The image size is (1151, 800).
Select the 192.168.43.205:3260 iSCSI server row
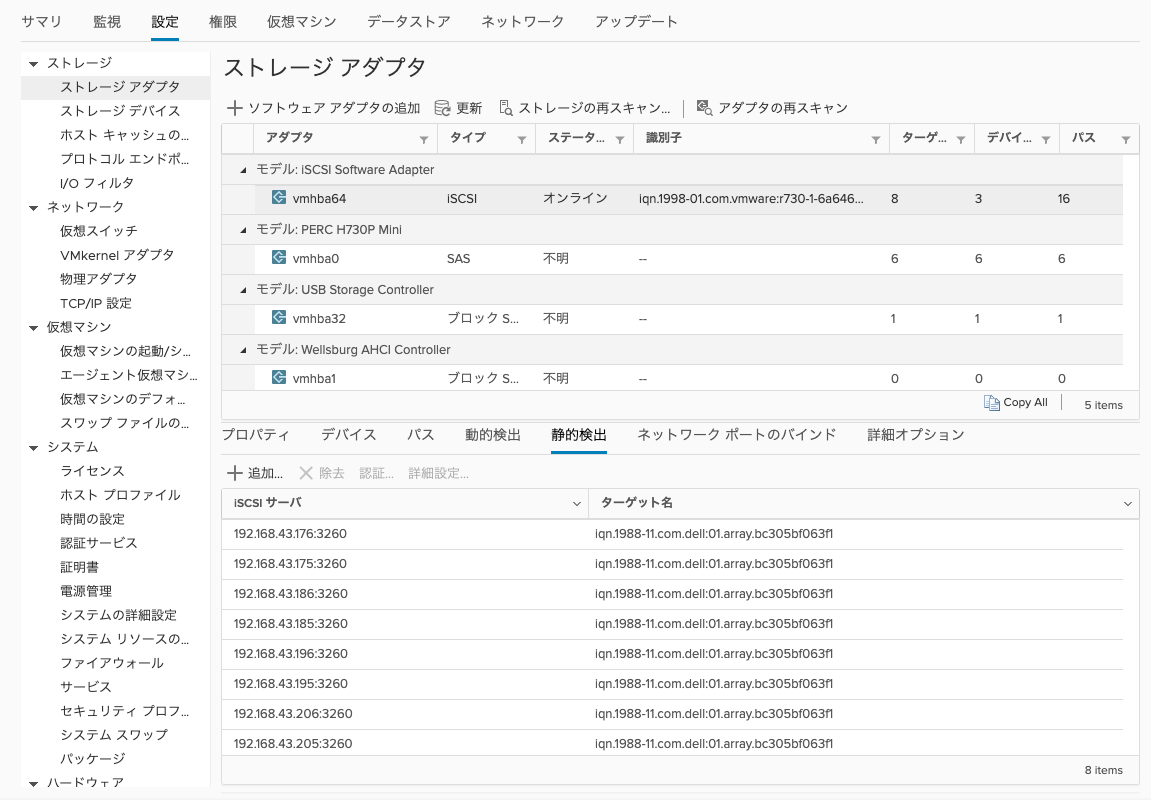tap(672, 743)
